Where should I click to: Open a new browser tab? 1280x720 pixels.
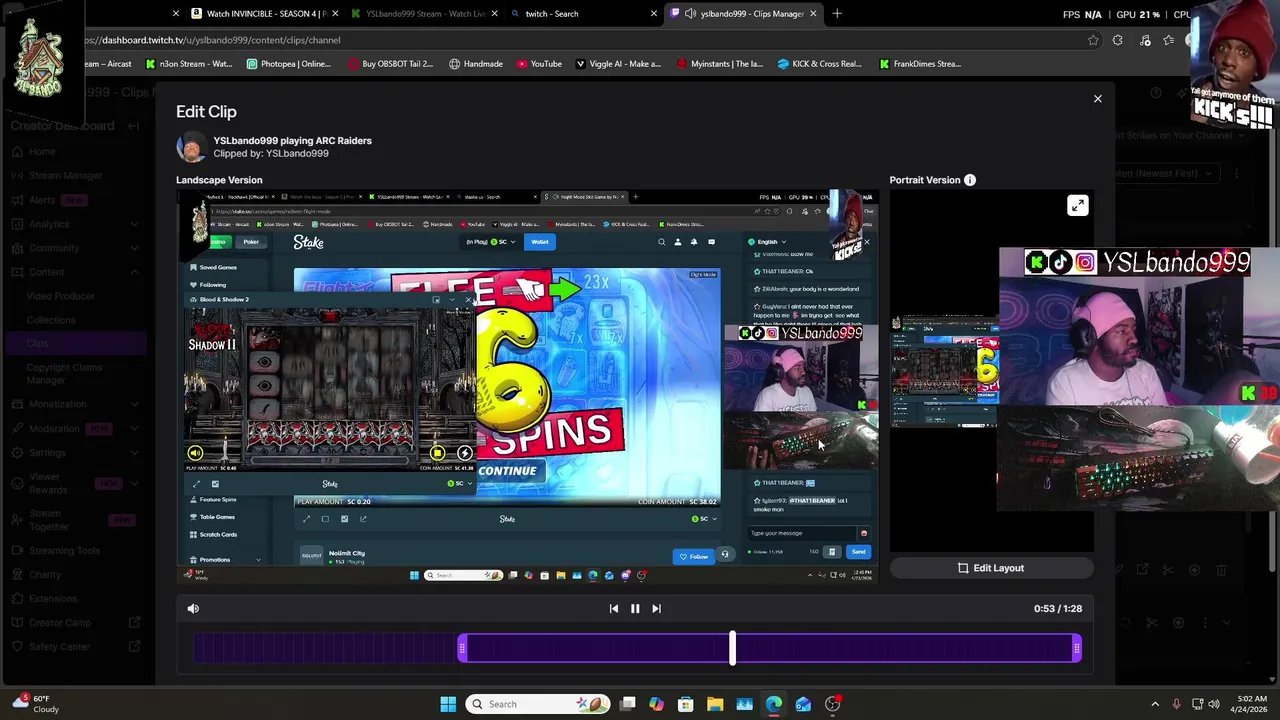point(837,14)
